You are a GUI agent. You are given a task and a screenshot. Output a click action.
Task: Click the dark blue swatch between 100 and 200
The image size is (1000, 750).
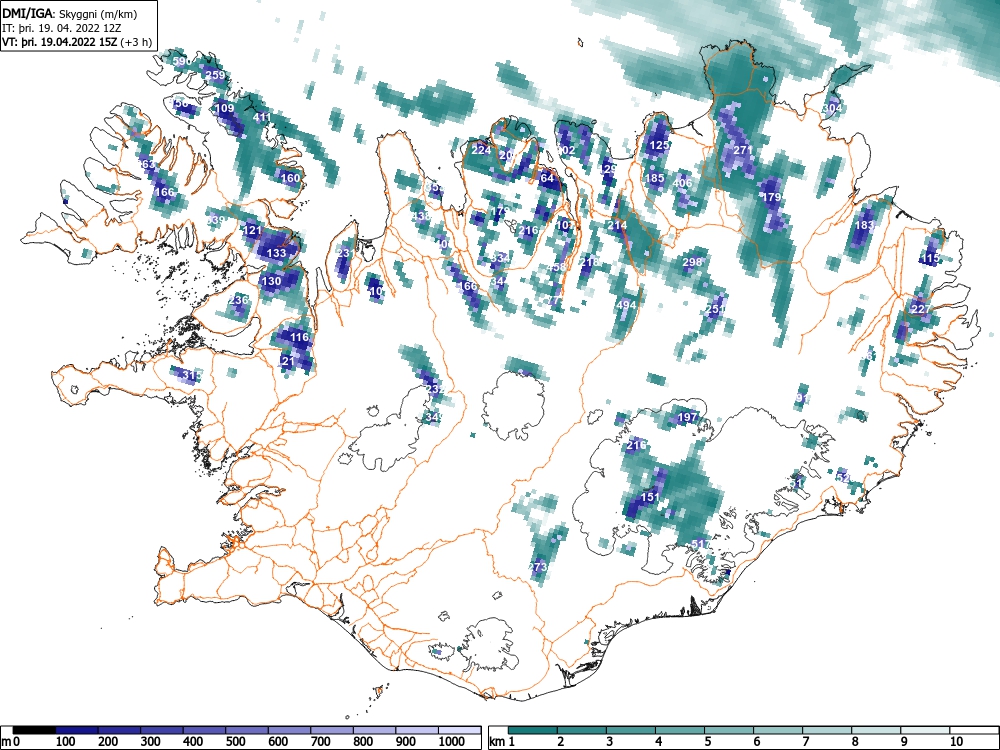tap(77, 730)
